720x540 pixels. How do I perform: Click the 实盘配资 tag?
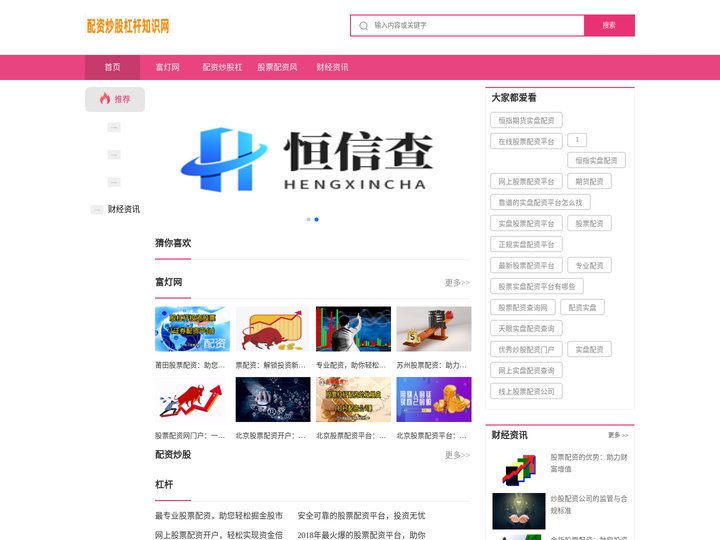(590, 349)
